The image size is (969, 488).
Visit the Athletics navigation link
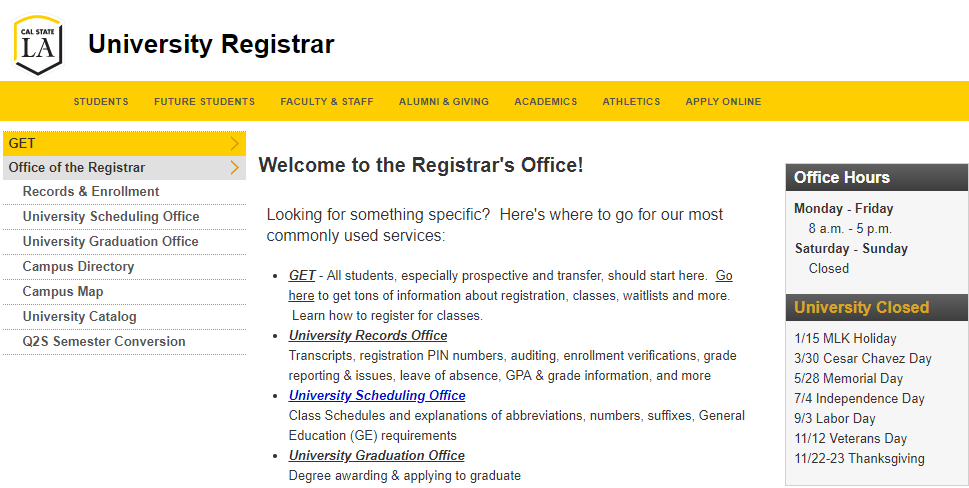(631, 102)
